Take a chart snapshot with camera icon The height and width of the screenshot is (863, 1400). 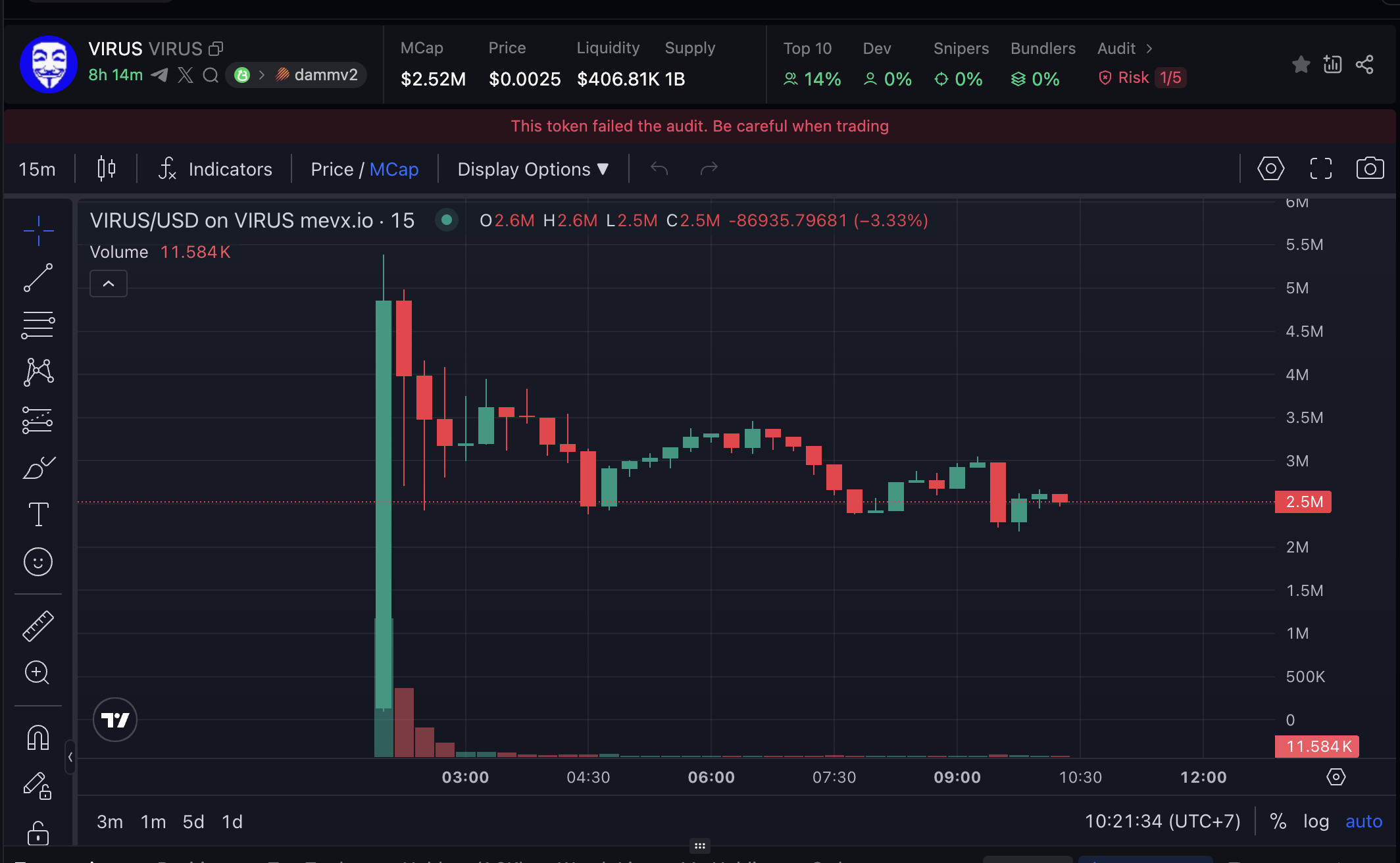pos(1370,168)
